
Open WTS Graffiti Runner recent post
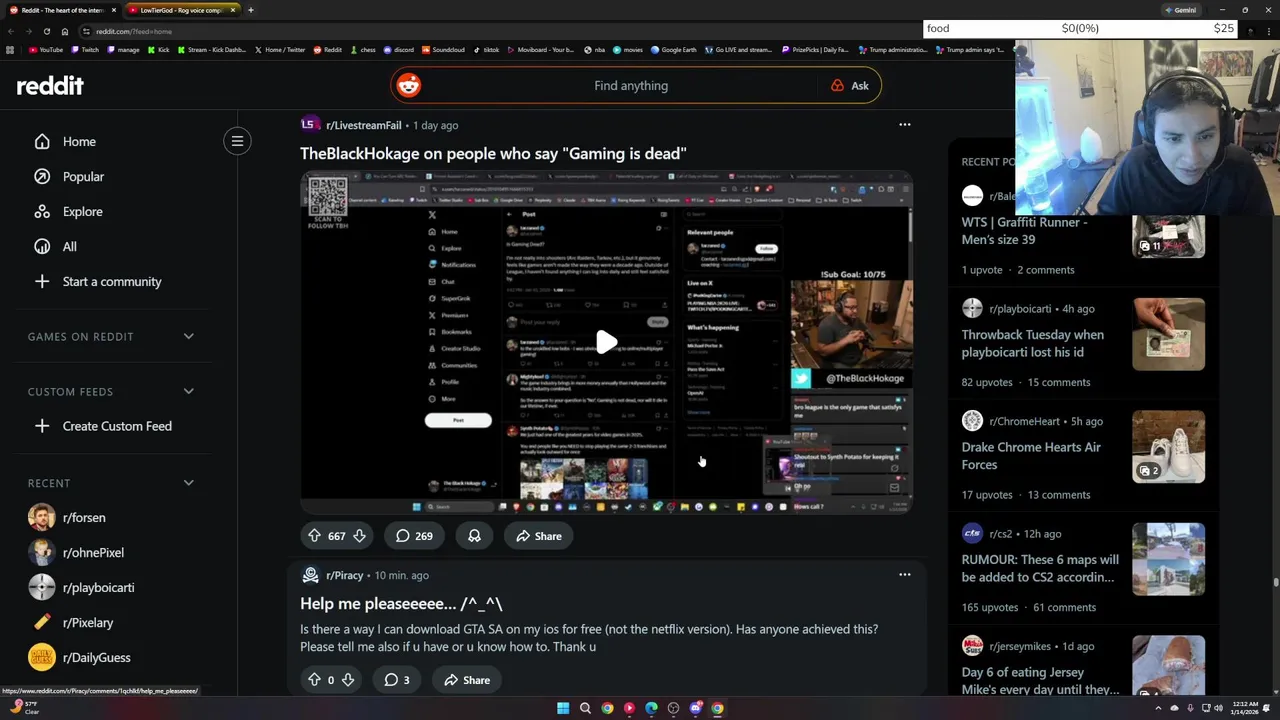tap(1024, 231)
